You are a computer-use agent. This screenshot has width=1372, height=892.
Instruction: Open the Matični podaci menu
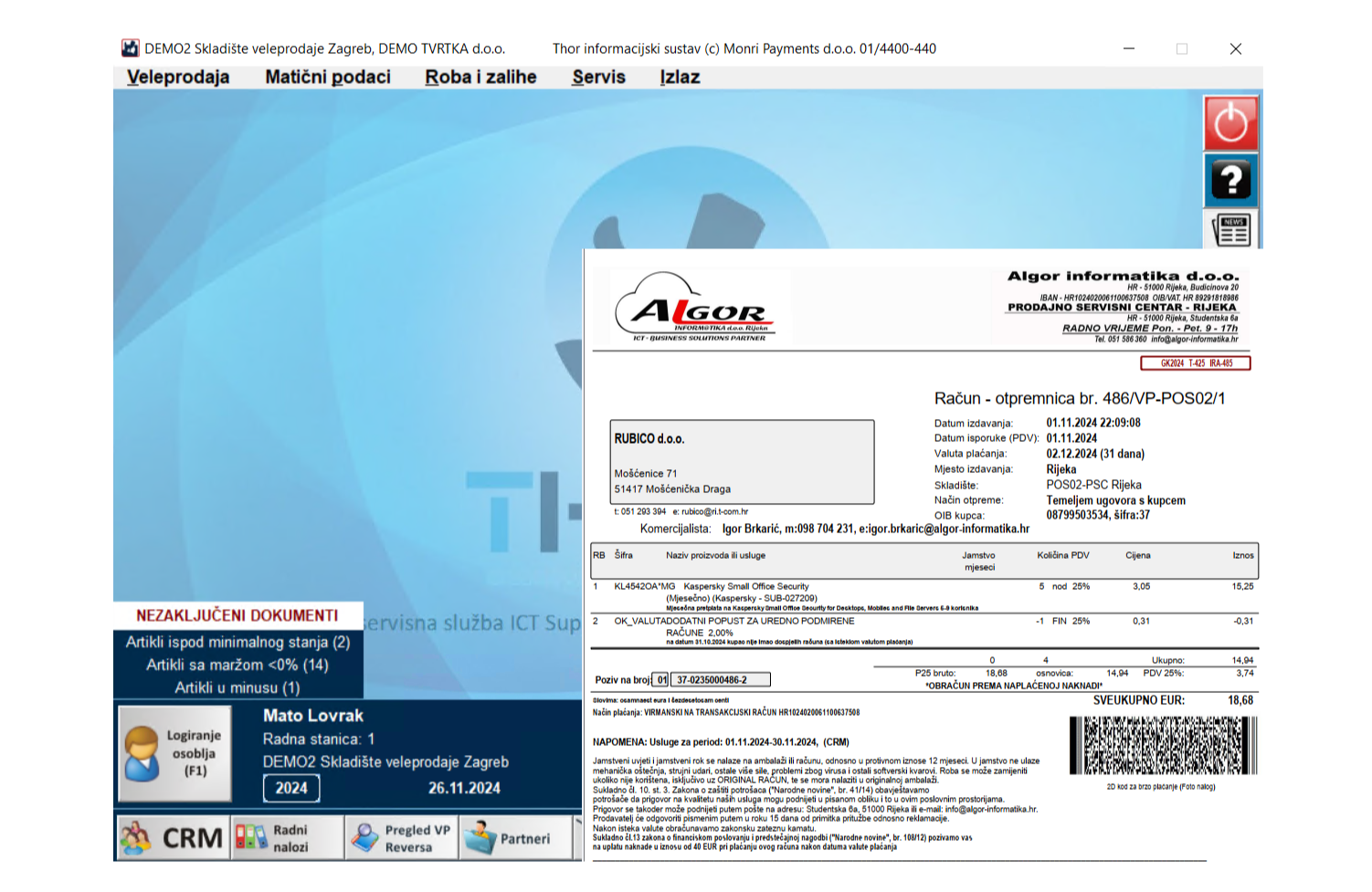(327, 77)
